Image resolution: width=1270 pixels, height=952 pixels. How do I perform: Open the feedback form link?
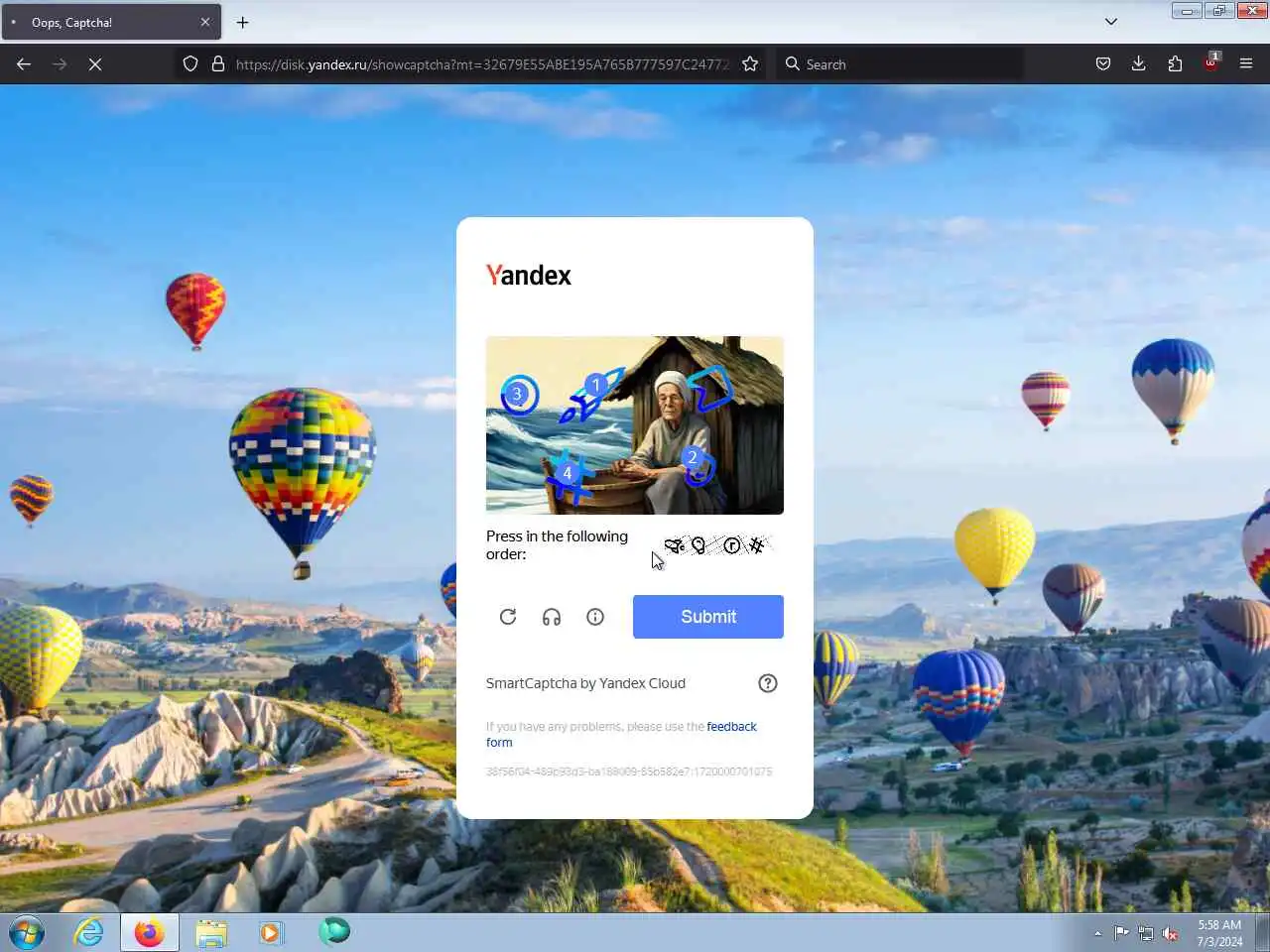click(621, 734)
